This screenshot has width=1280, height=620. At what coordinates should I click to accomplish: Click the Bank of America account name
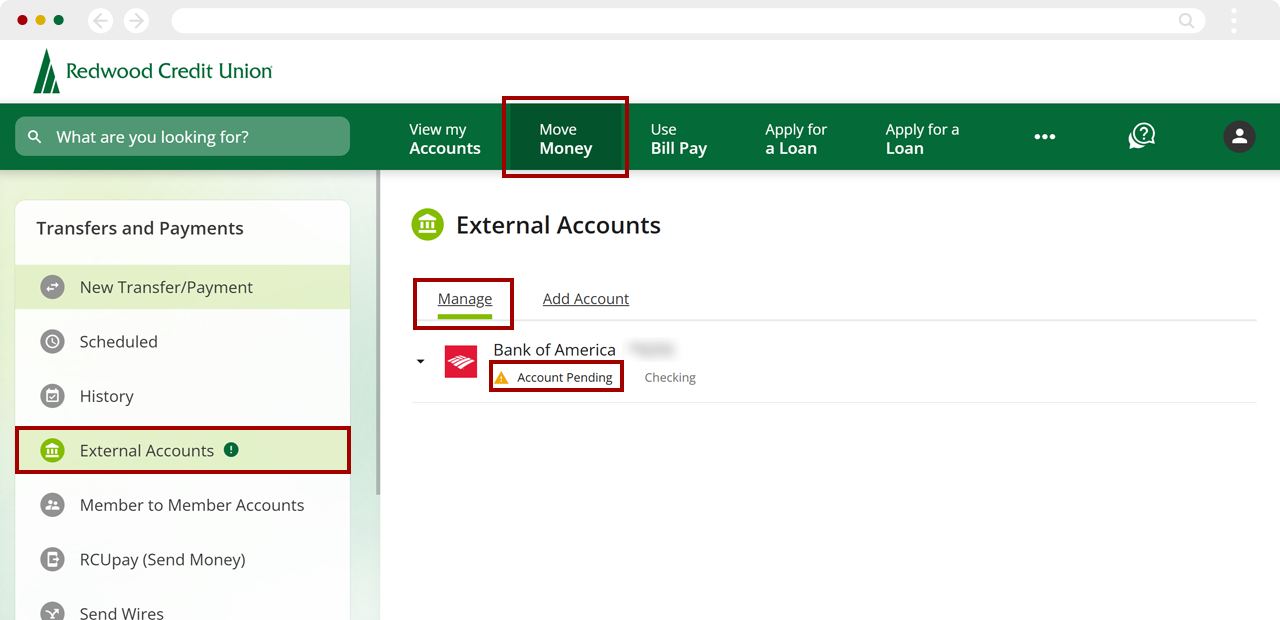pyautogui.click(x=554, y=350)
